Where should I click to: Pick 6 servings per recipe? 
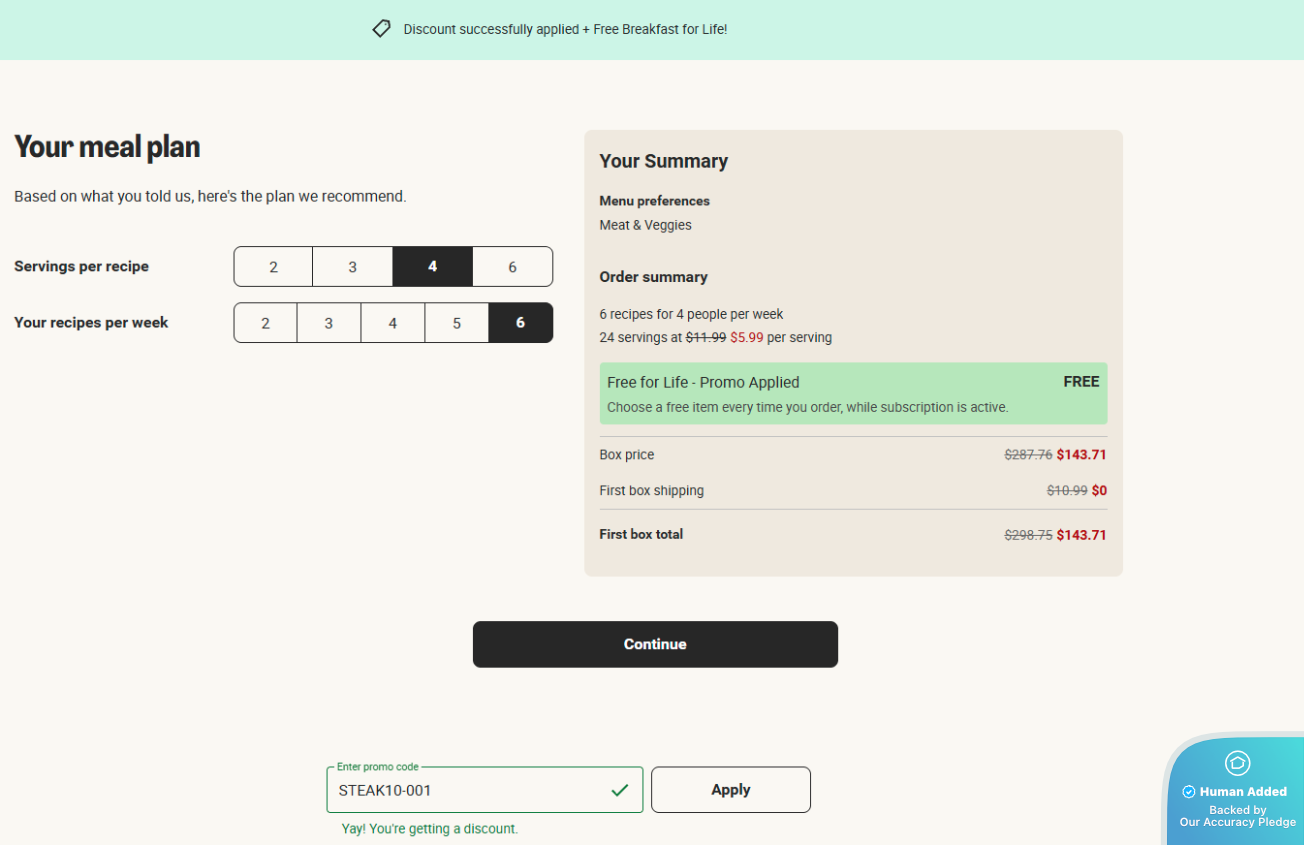click(512, 267)
